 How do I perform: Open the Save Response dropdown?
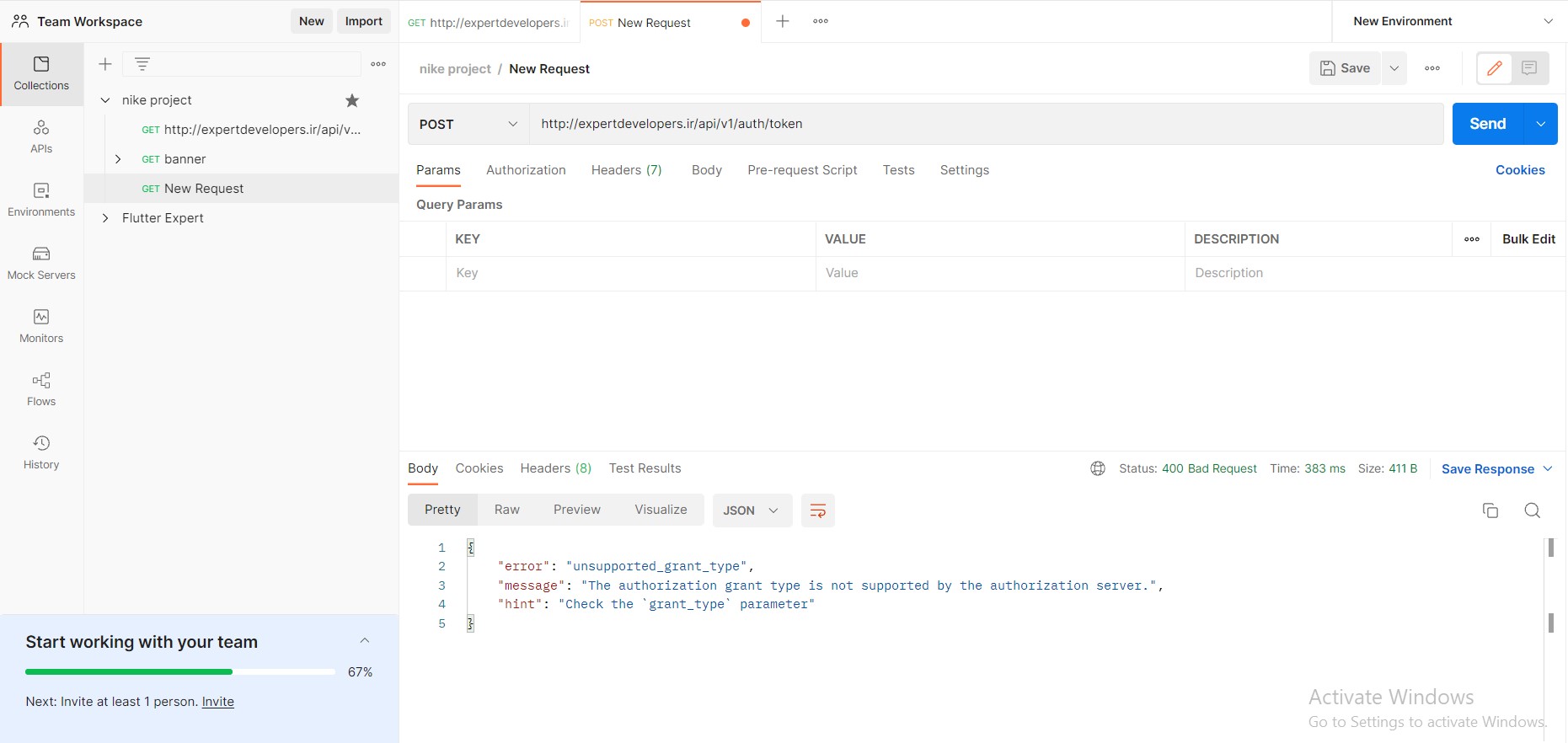coord(1497,469)
